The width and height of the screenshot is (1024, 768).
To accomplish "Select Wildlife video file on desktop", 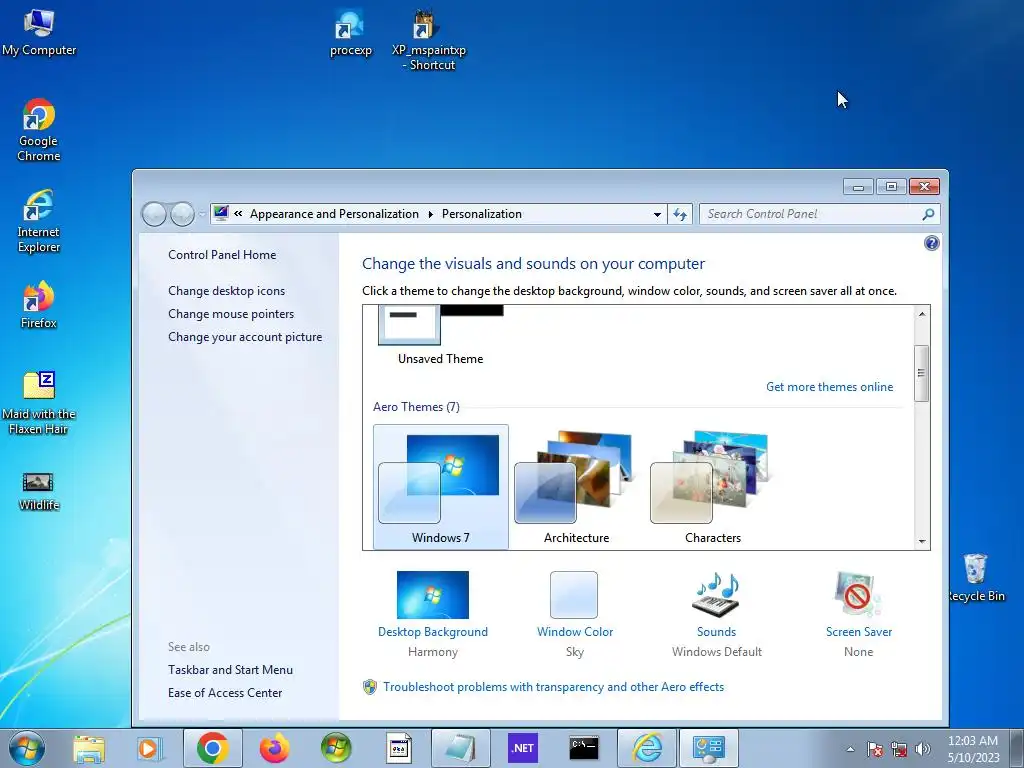I will (39, 491).
